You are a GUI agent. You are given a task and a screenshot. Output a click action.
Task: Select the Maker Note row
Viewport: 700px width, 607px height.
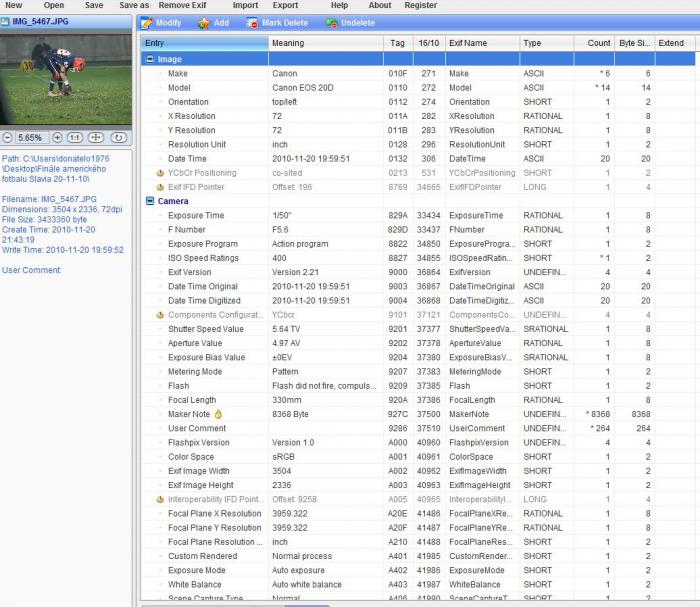click(x=188, y=414)
